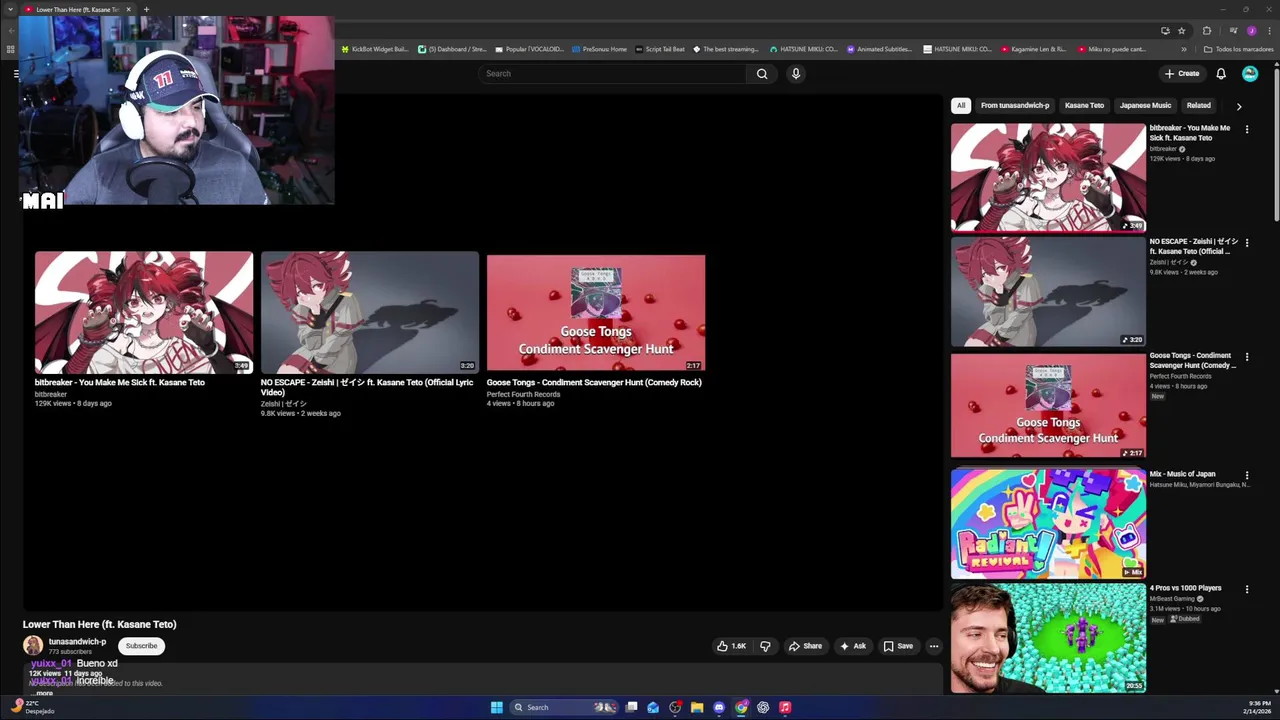Switch to Lower Than Here browser tab

pos(77,9)
